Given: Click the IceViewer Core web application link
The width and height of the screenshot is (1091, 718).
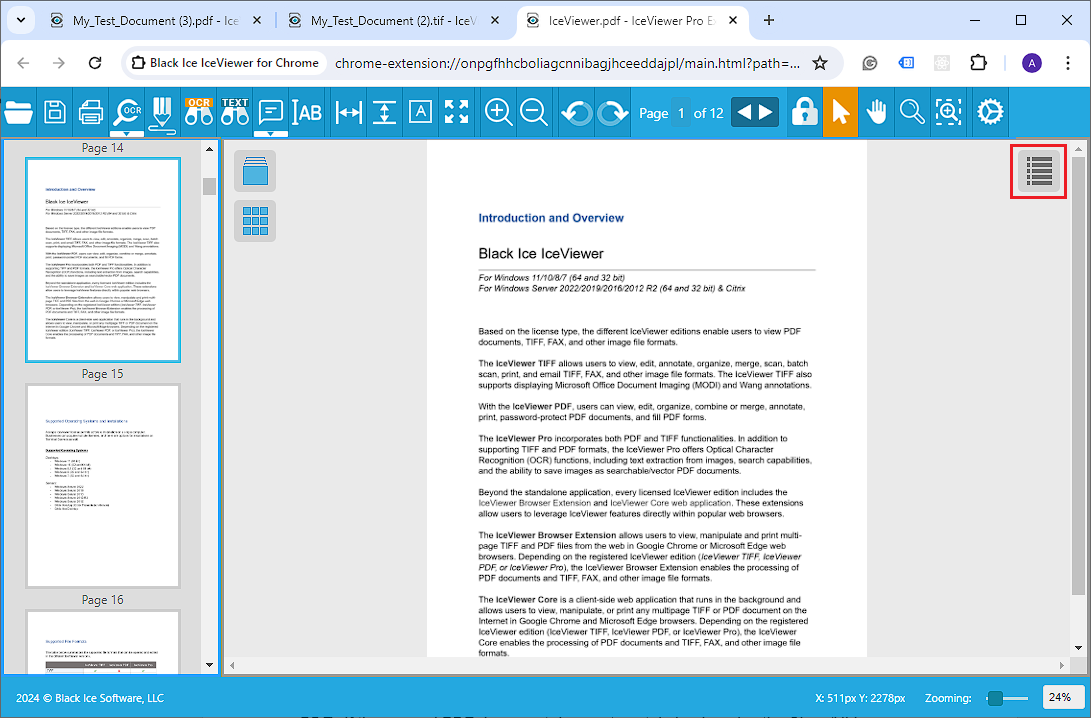Looking at the screenshot, I should coord(671,503).
